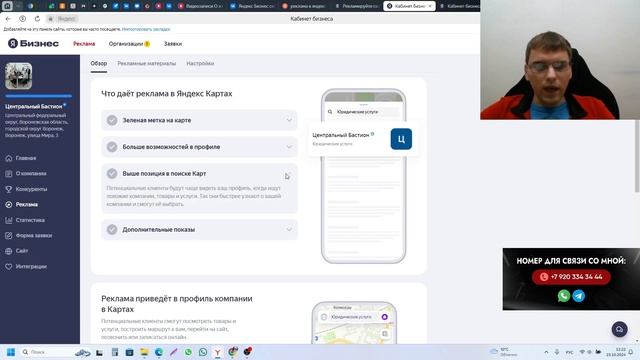Image resolution: width=640 pixels, height=360 pixels.
Task: Click the import bookmarks link
Action: [146, 29]
